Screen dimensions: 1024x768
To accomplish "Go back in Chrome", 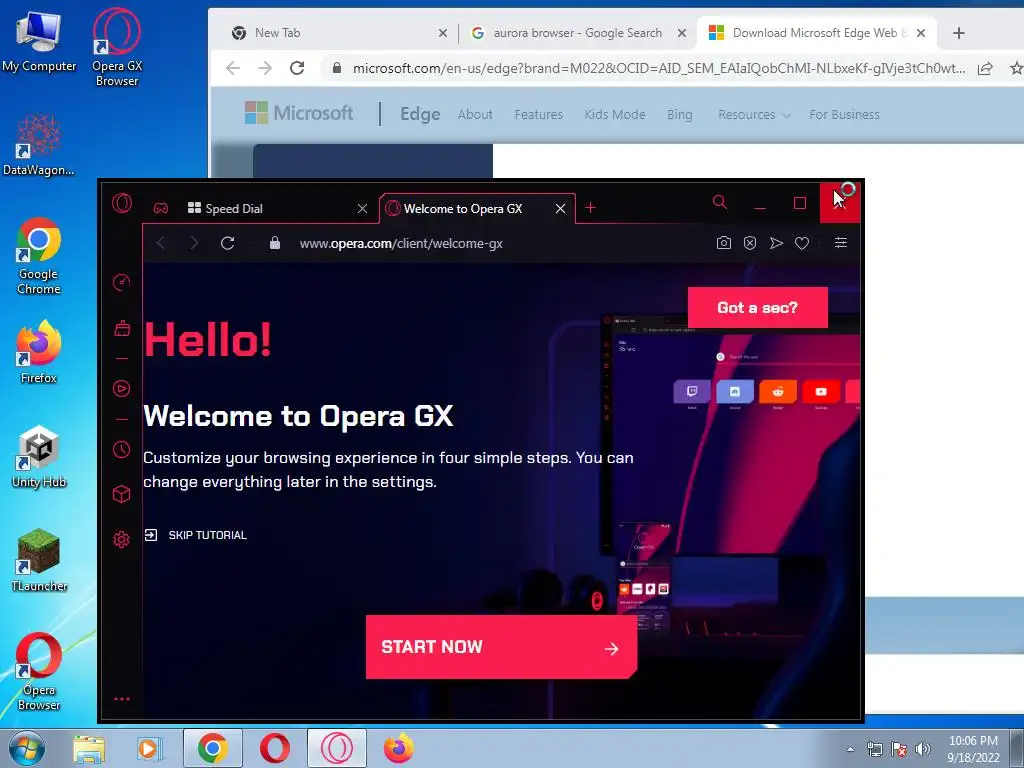I will [x=233, y=68].
